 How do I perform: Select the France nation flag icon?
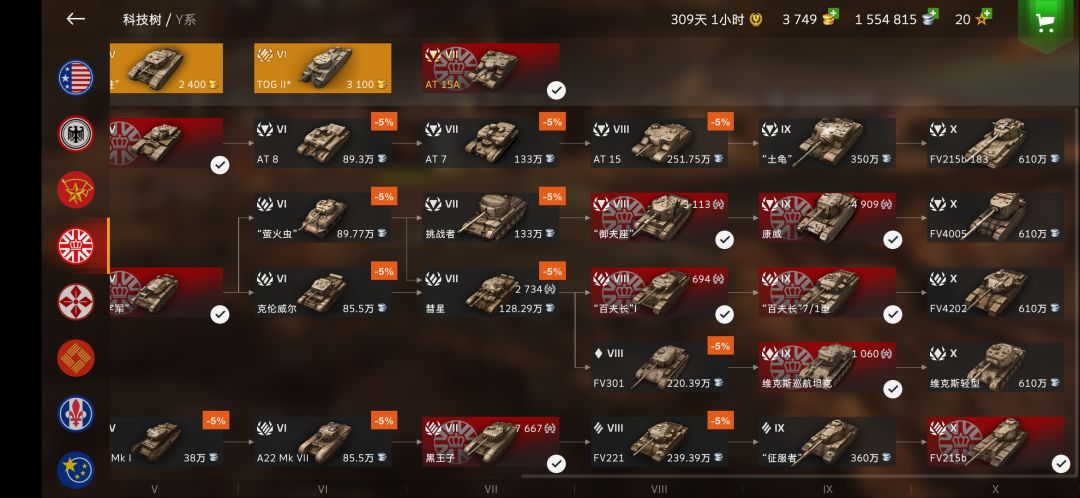pos(76,414)
